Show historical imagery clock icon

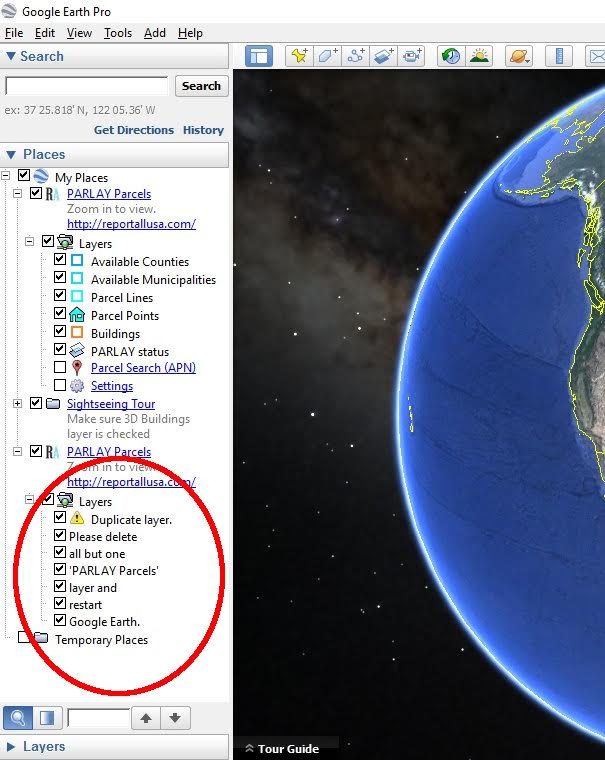click(451, 56)
